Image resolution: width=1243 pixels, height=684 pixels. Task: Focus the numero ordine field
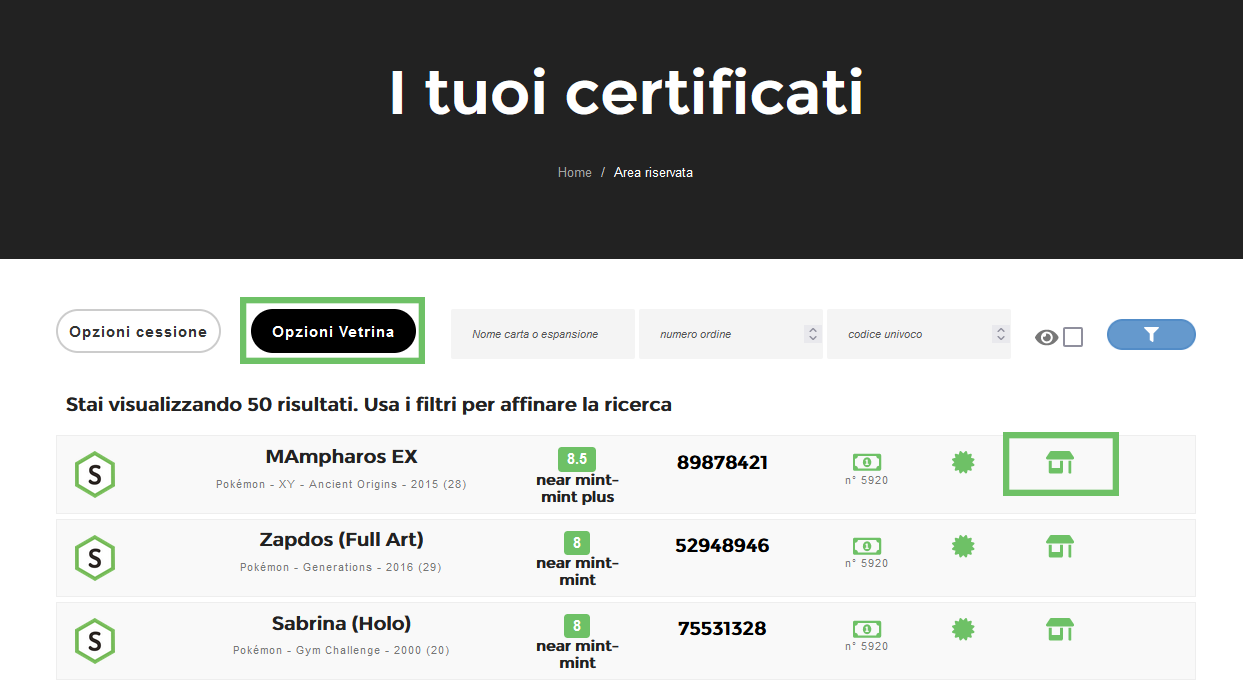(x=731, y=334)
